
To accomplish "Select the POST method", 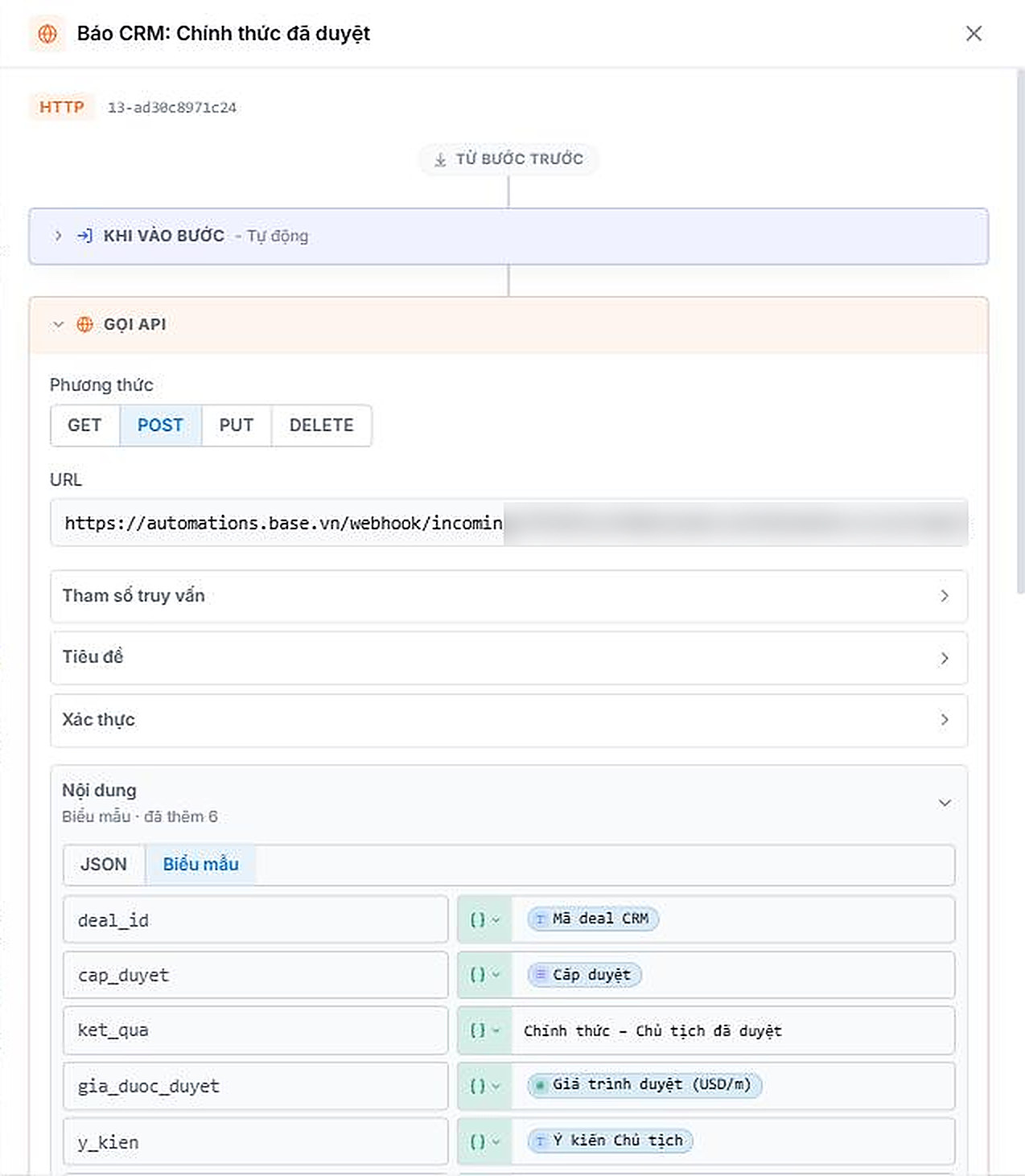I will coord(161,425).
